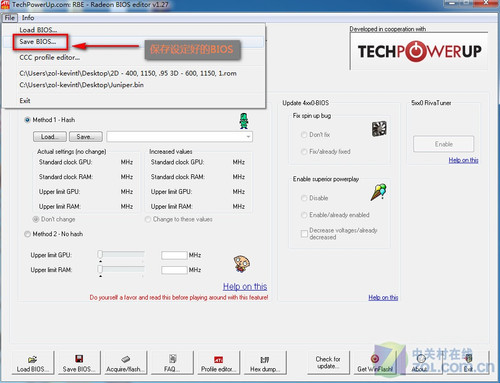Viewport: 500px width, 383px height.
Task: Adjust the Upper limit GPU slider
Action: pos(100,254)
